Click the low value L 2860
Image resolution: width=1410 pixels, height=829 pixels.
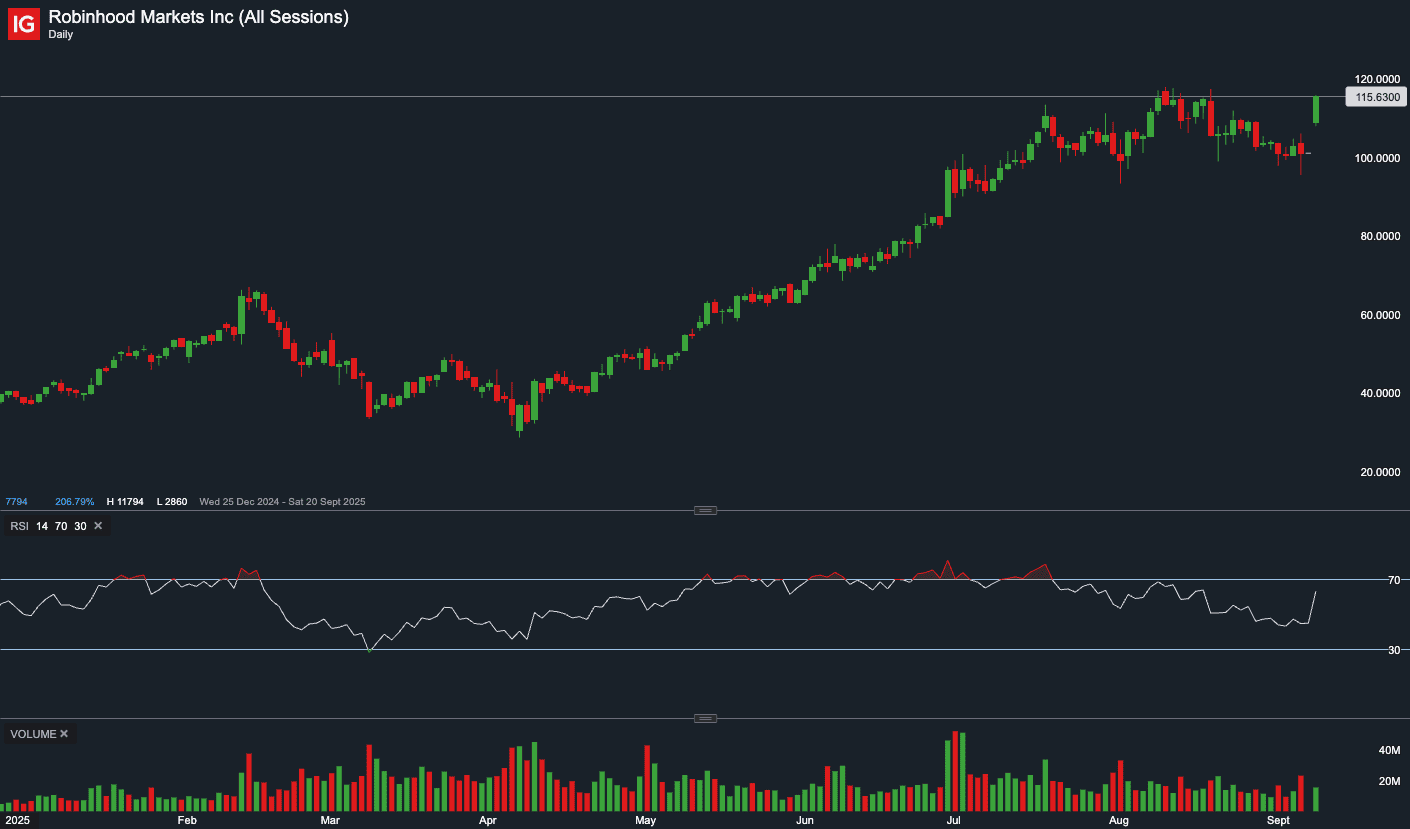coord(171,501)
